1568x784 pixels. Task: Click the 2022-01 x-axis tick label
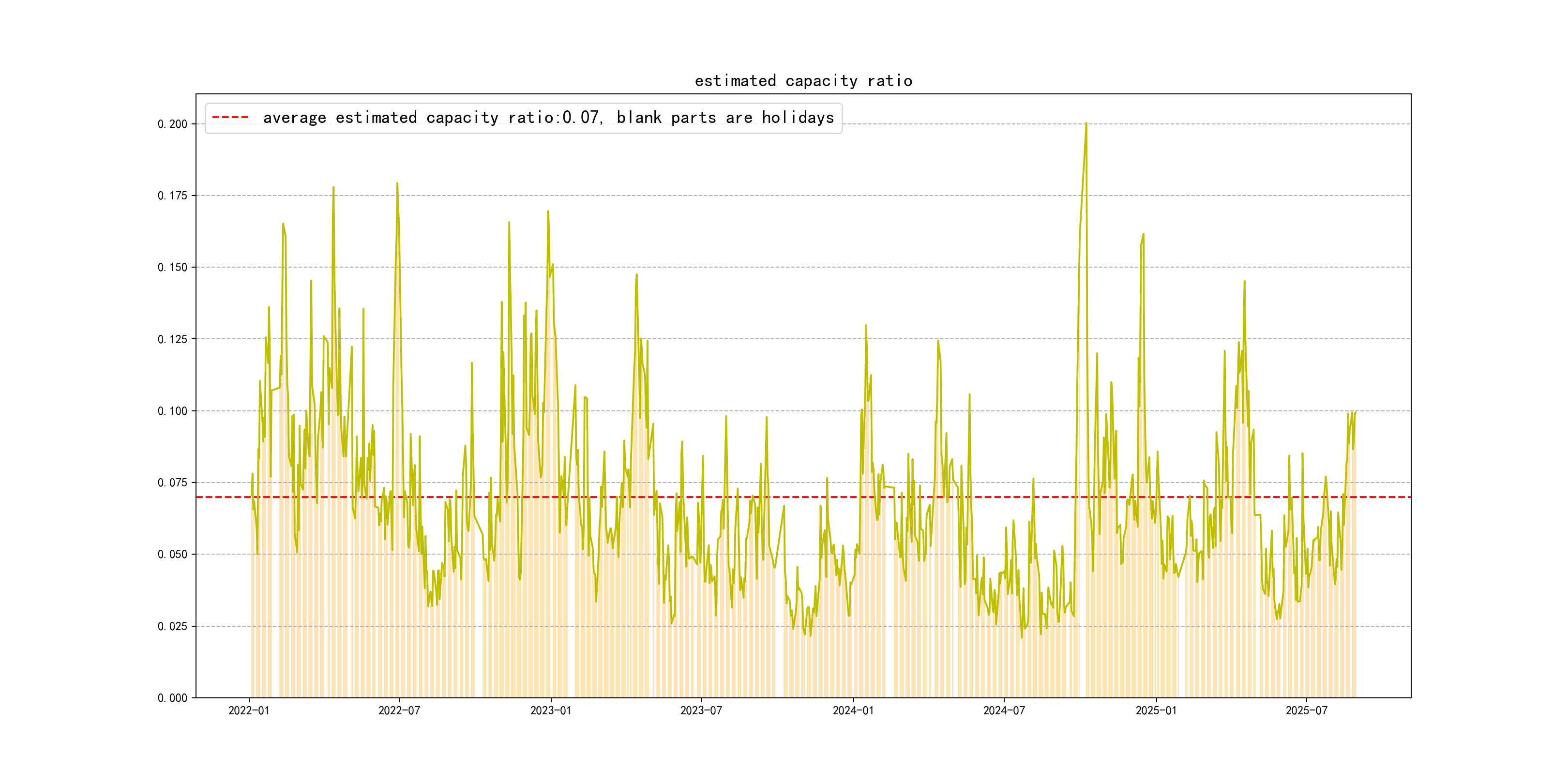(x=248, y=711)
